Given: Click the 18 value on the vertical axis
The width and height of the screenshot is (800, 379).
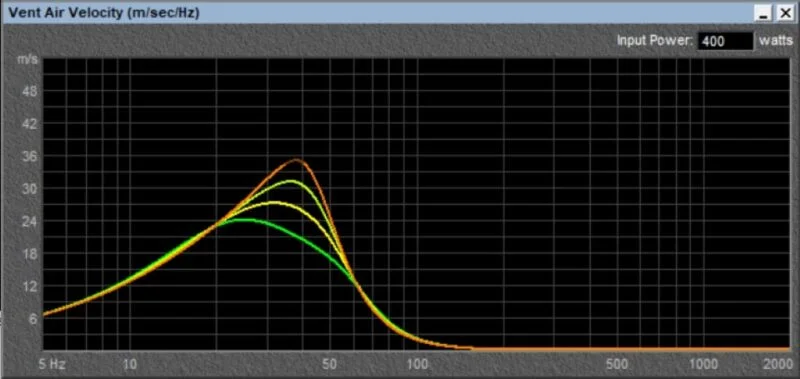Looking at the screenshot, I should [29, 254].
